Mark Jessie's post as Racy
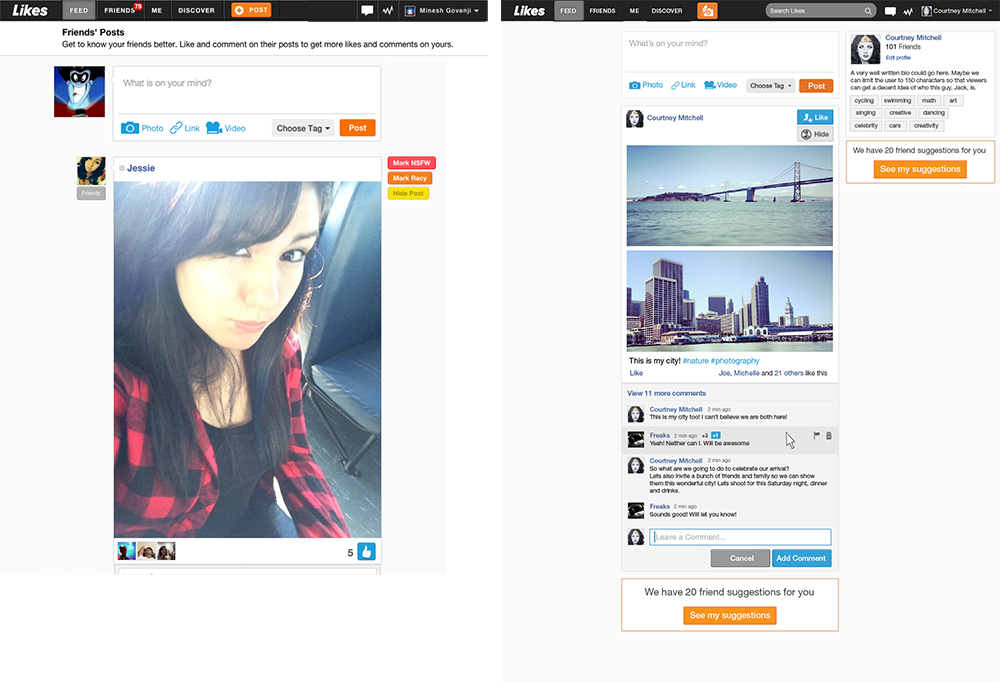The height and width of the screenshot is (682, 1000). (x=410, y=178)
